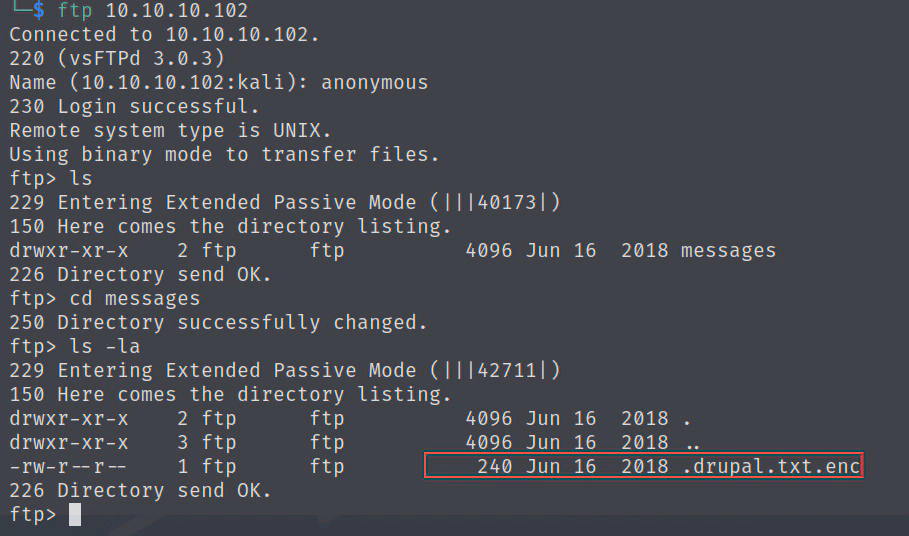Click the -rw-r--r-- file permissions string

[x=68, y=466]
